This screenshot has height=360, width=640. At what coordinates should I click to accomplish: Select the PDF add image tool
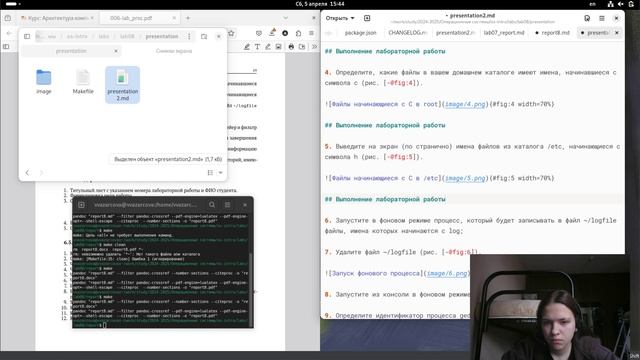[278, 47]
